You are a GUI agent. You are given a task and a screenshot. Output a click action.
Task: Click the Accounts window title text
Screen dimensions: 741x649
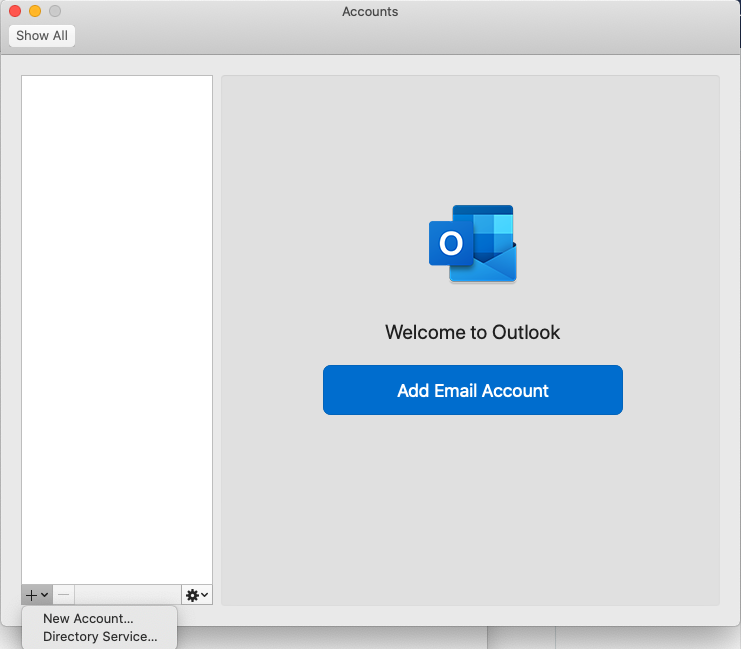(370, 12)
